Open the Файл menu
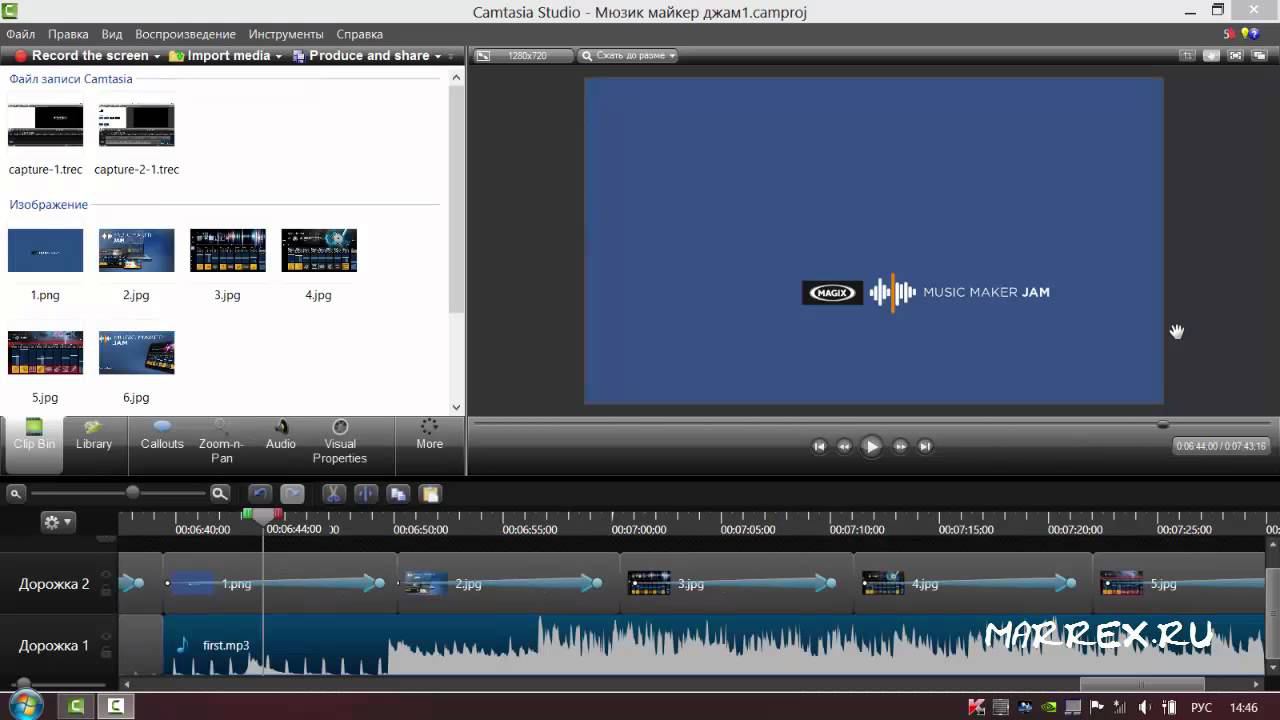The image size is (1280, 720). (x=20, y=34)
